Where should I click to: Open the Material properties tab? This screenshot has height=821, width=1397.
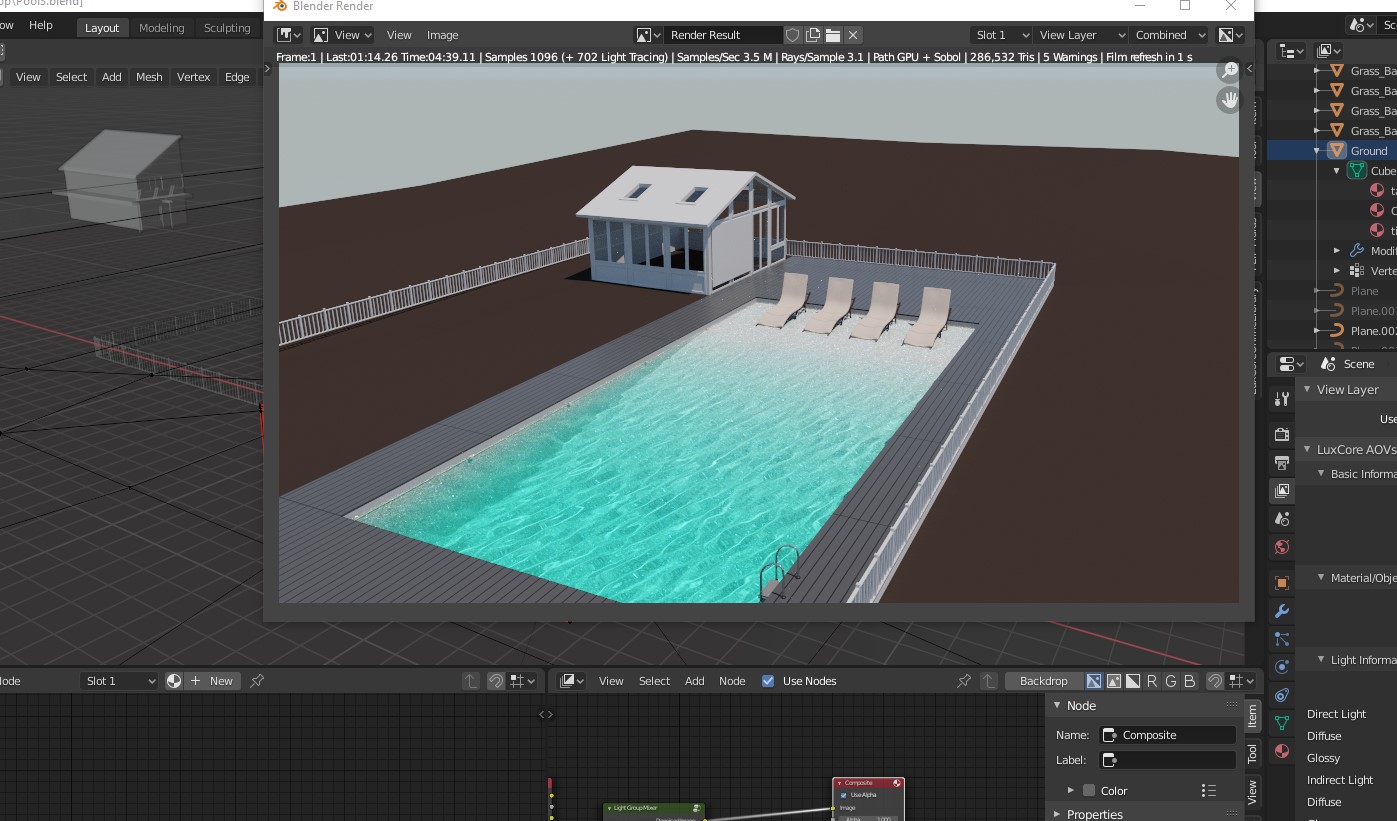[1282, 751]
